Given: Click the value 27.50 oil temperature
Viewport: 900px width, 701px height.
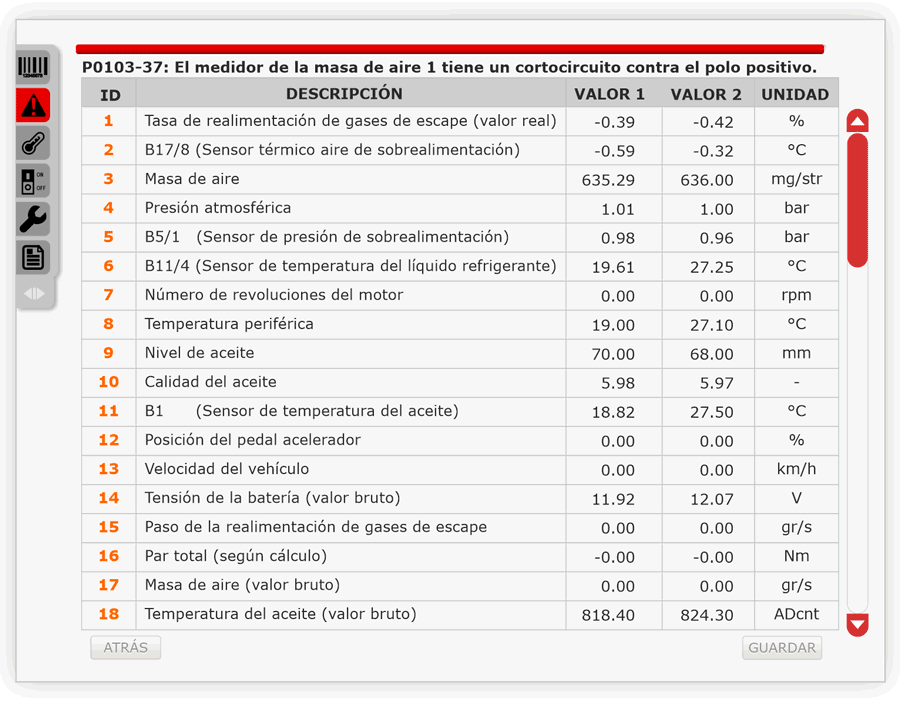Looking at the screenshot, I should tap(712, 412).
